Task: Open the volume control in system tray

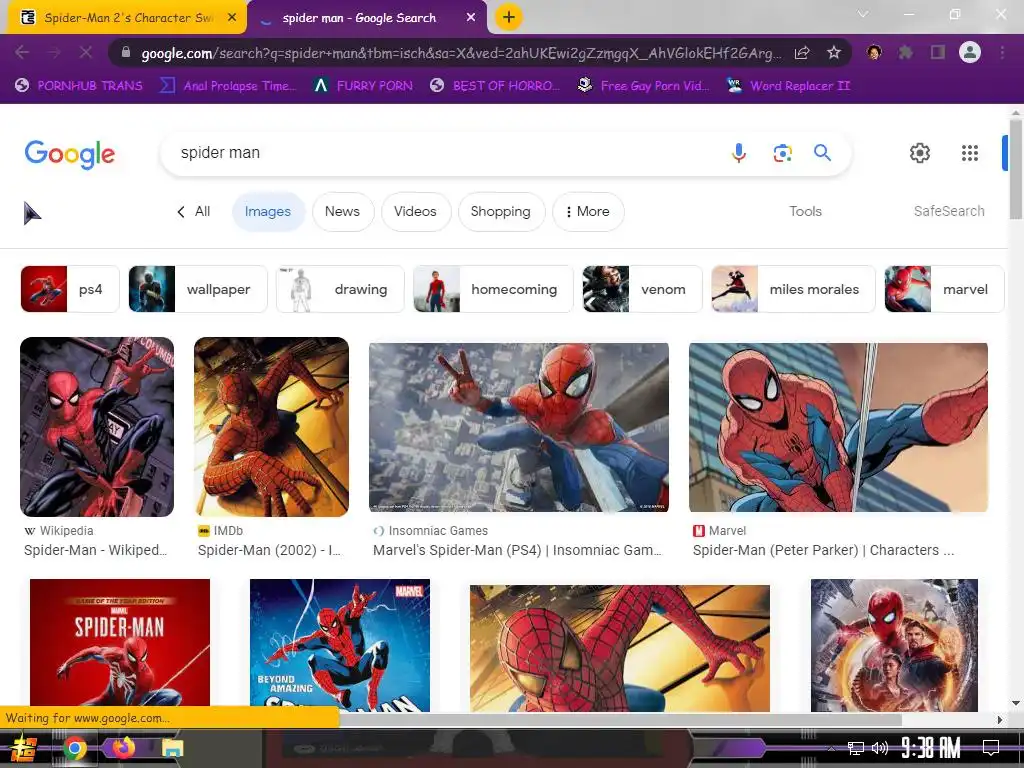Action: tap(880, 748)
